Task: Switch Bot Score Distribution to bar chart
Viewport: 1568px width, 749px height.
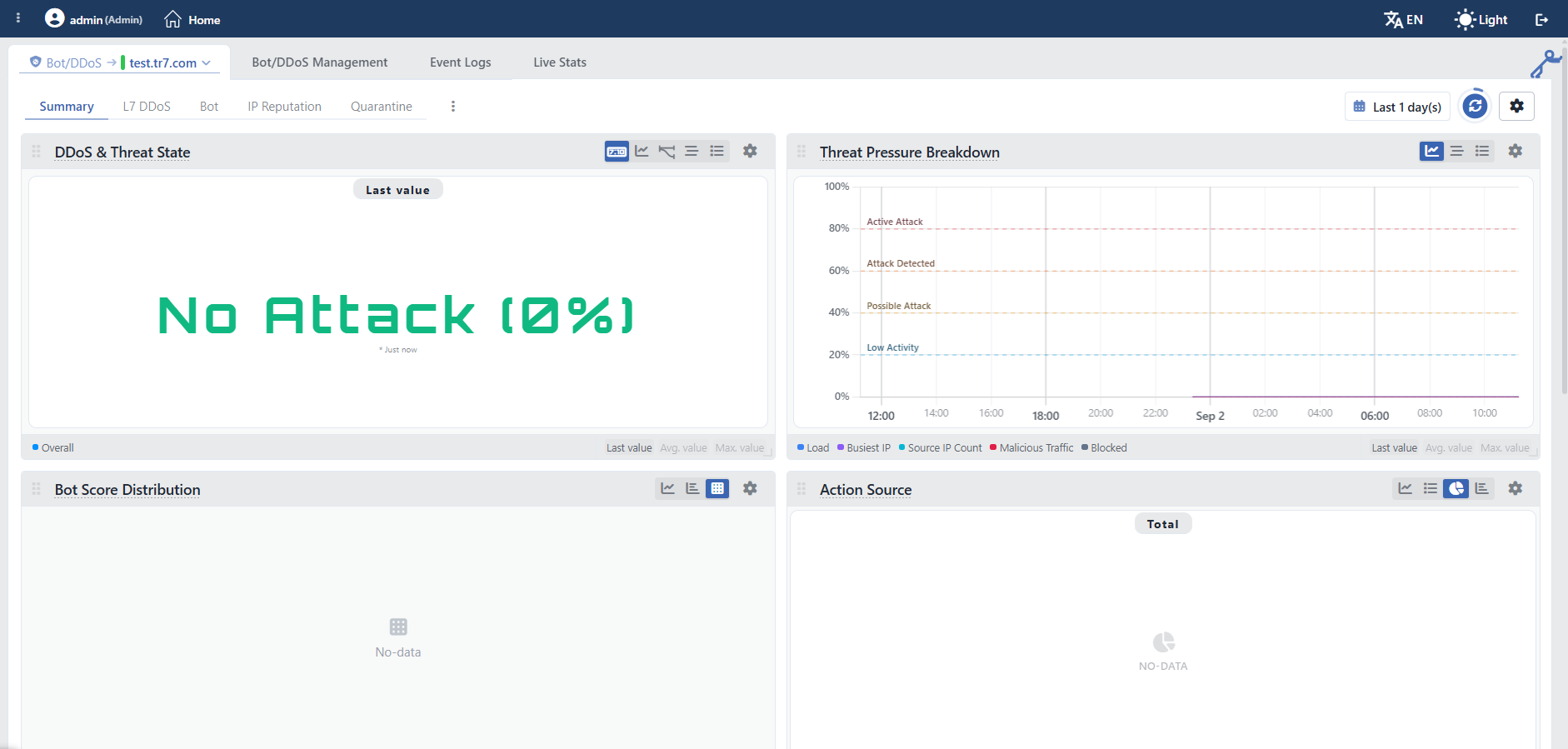Action: point(692,488)
